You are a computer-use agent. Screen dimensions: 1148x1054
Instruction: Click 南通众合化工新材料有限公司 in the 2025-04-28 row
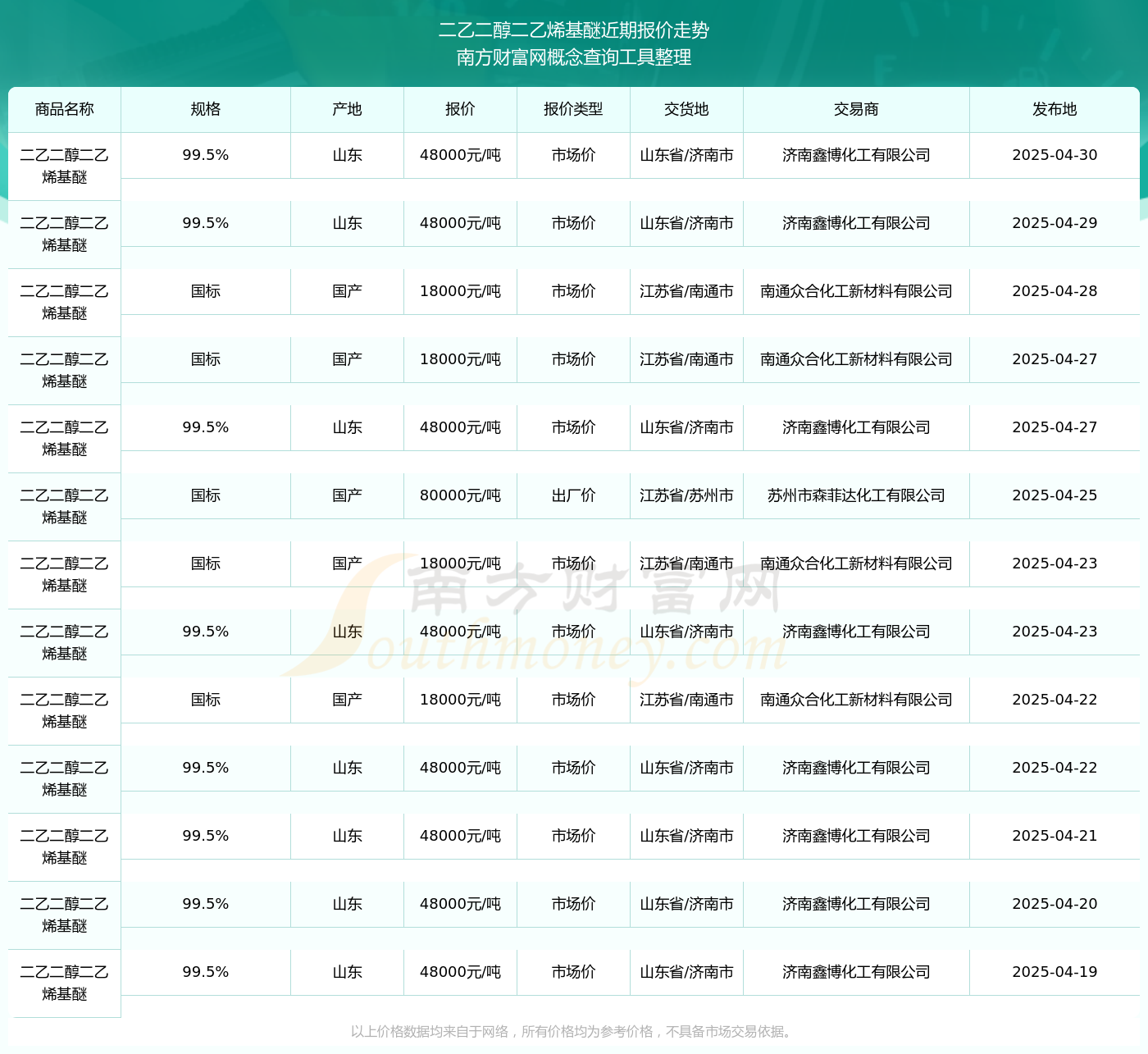pyautogui.click(x=857, y=291)
